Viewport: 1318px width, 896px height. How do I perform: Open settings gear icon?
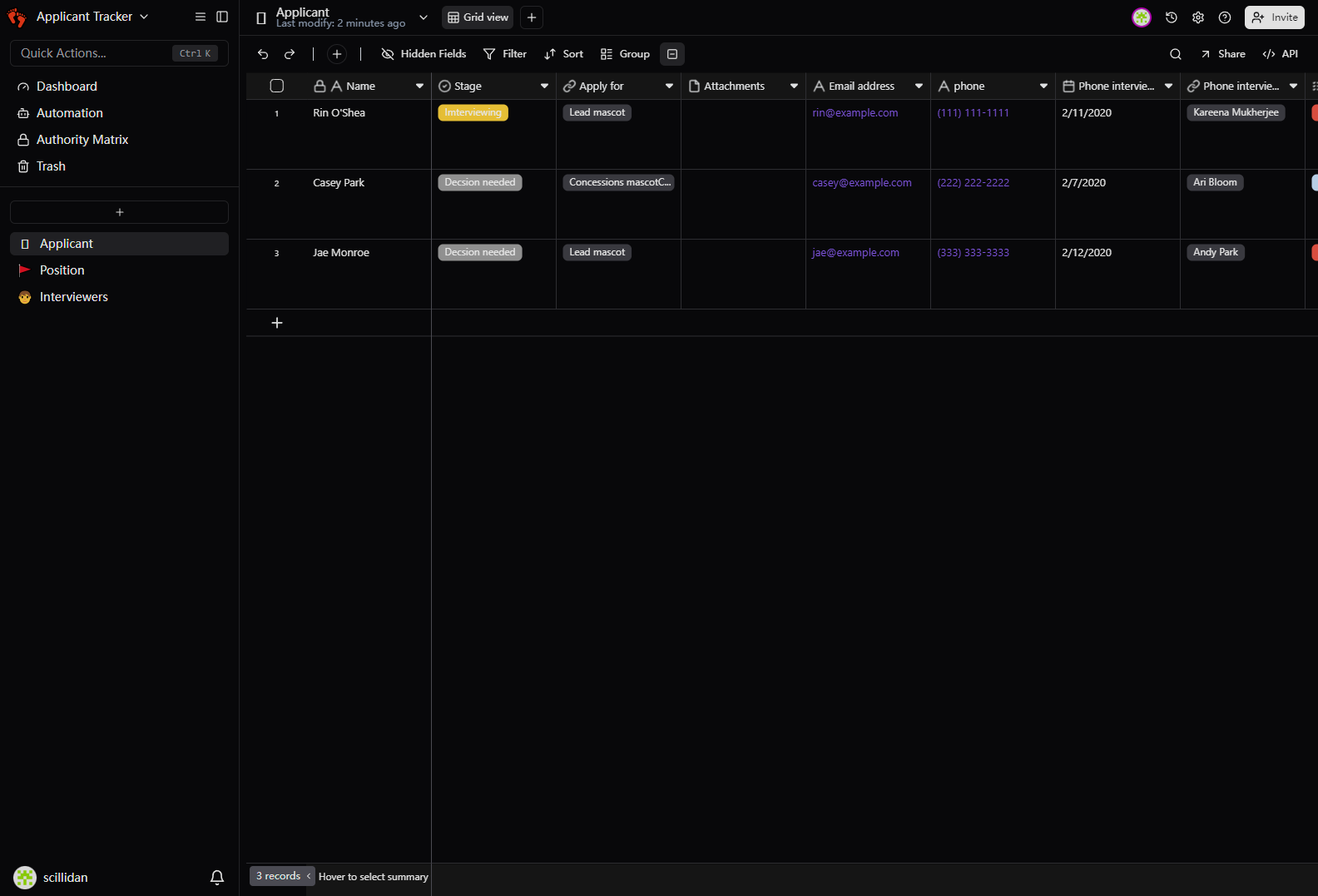[x=1198, y=17]
